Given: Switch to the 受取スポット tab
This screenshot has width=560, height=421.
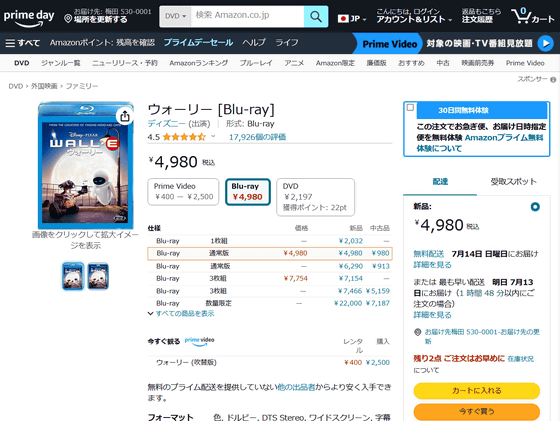Looking at the screenshot, I should coord(513,182).
